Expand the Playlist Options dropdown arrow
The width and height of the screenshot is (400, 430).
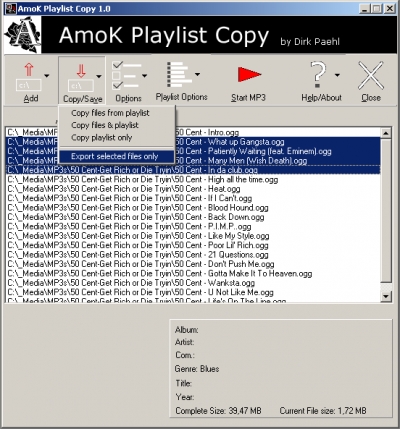click(x=198, y=74)
